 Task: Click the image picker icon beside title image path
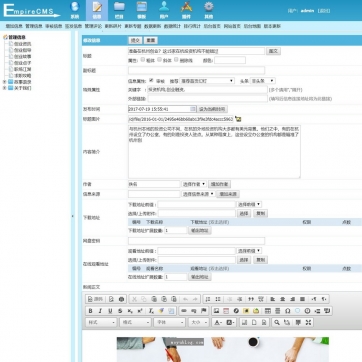click(x=238, y=119)
